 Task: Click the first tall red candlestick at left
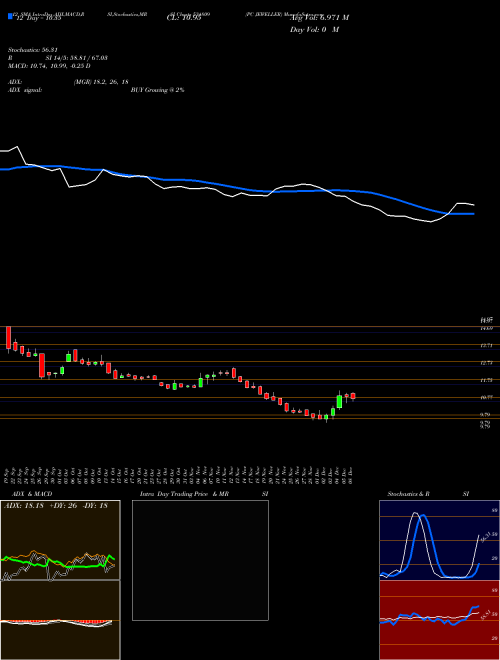pos(8,338)
